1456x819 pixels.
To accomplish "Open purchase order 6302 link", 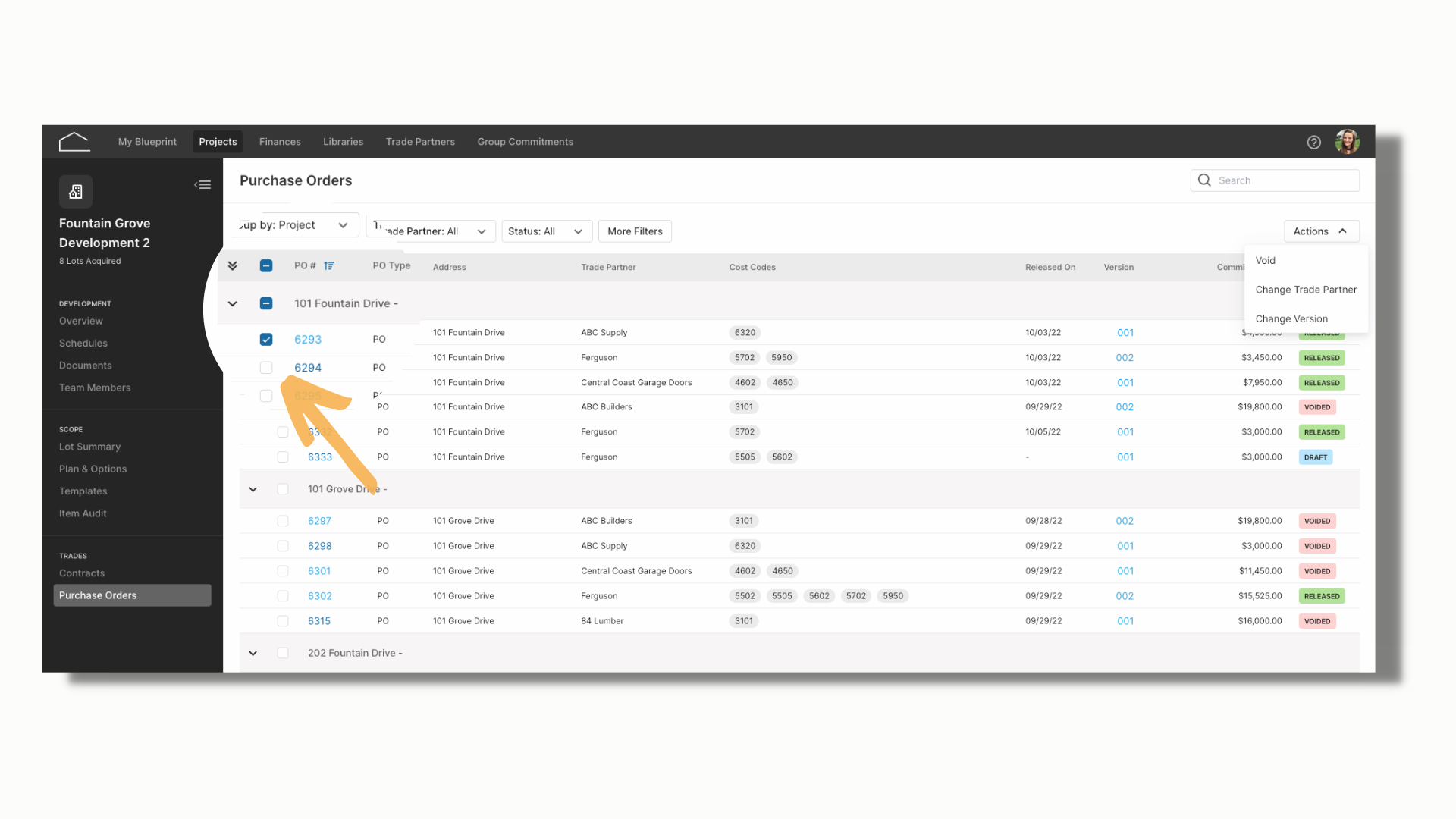I will tap(320, 596).
